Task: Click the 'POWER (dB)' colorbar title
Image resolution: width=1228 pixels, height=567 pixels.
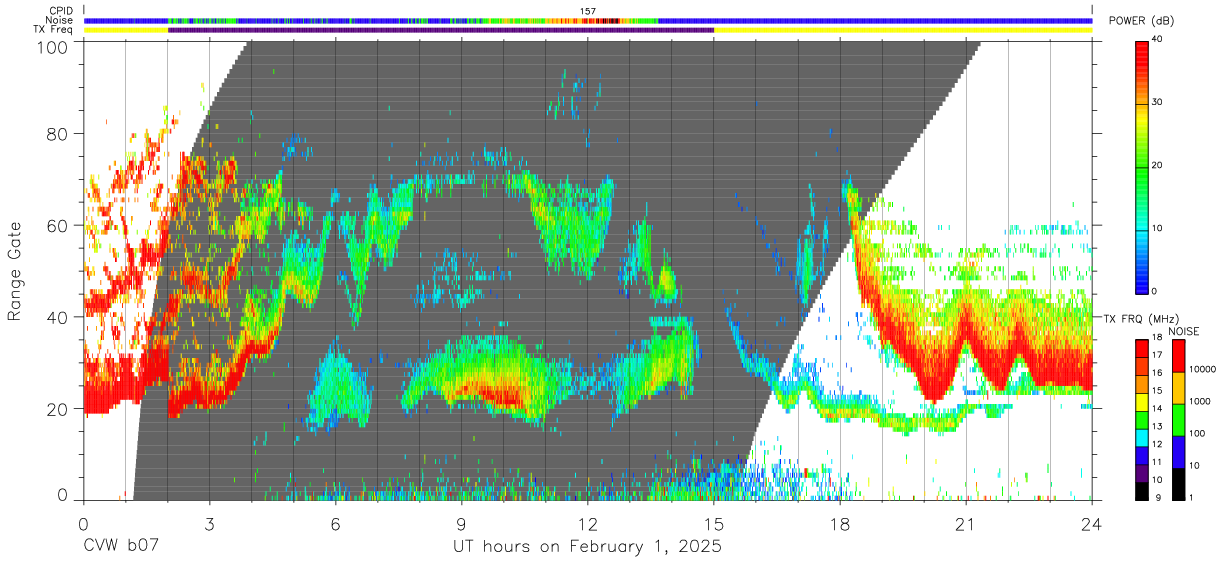Action: click(x=1139, y=21)
